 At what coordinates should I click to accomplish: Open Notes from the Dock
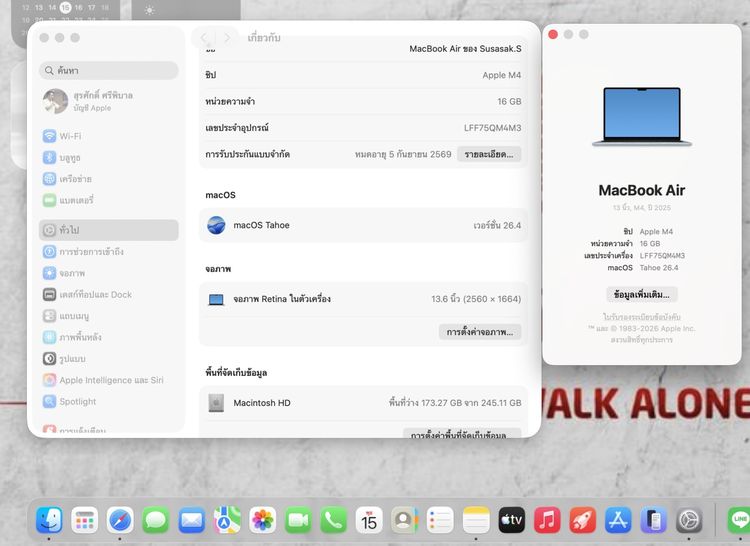476,520
